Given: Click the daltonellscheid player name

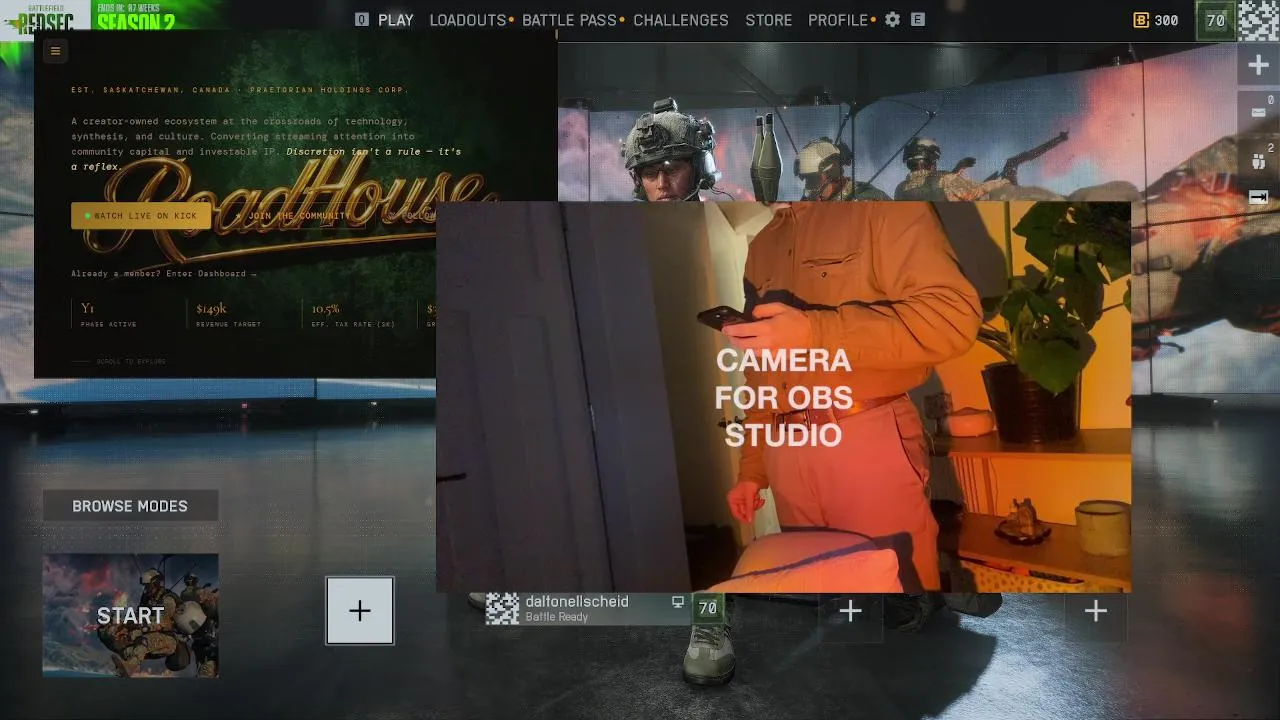Looking at the screenshot, I should pos(577,601).
